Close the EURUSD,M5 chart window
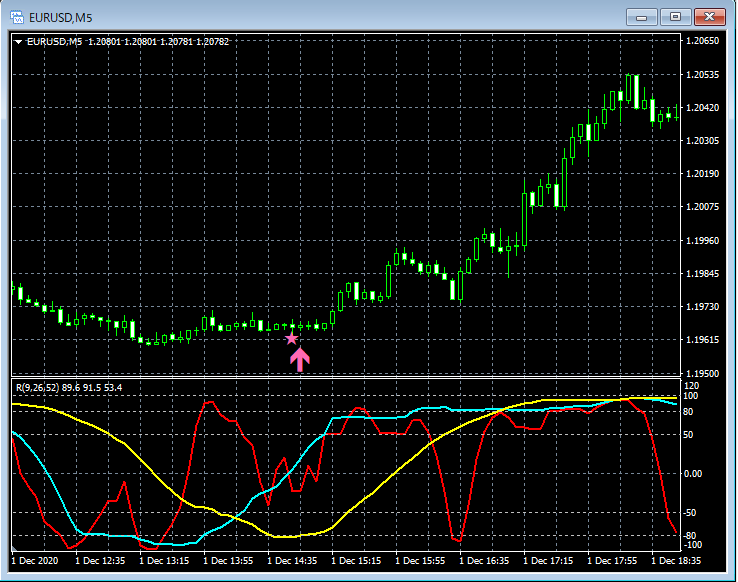The height and width of the screenshot is (582, 738). 709,16
